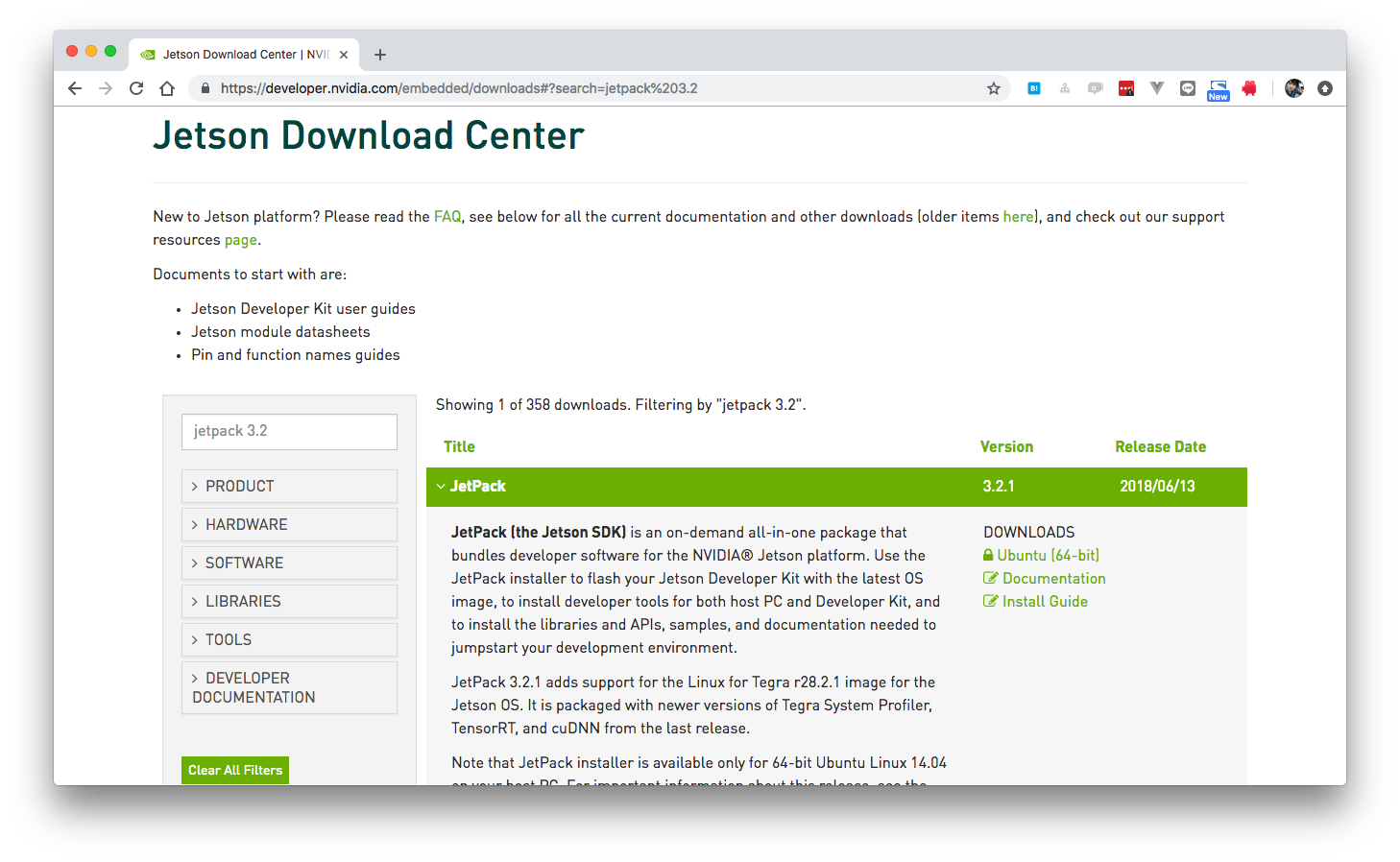Expand the DEVELOPER DOCUMENTATION filter

pyautogui.click(x=289, y=687)
